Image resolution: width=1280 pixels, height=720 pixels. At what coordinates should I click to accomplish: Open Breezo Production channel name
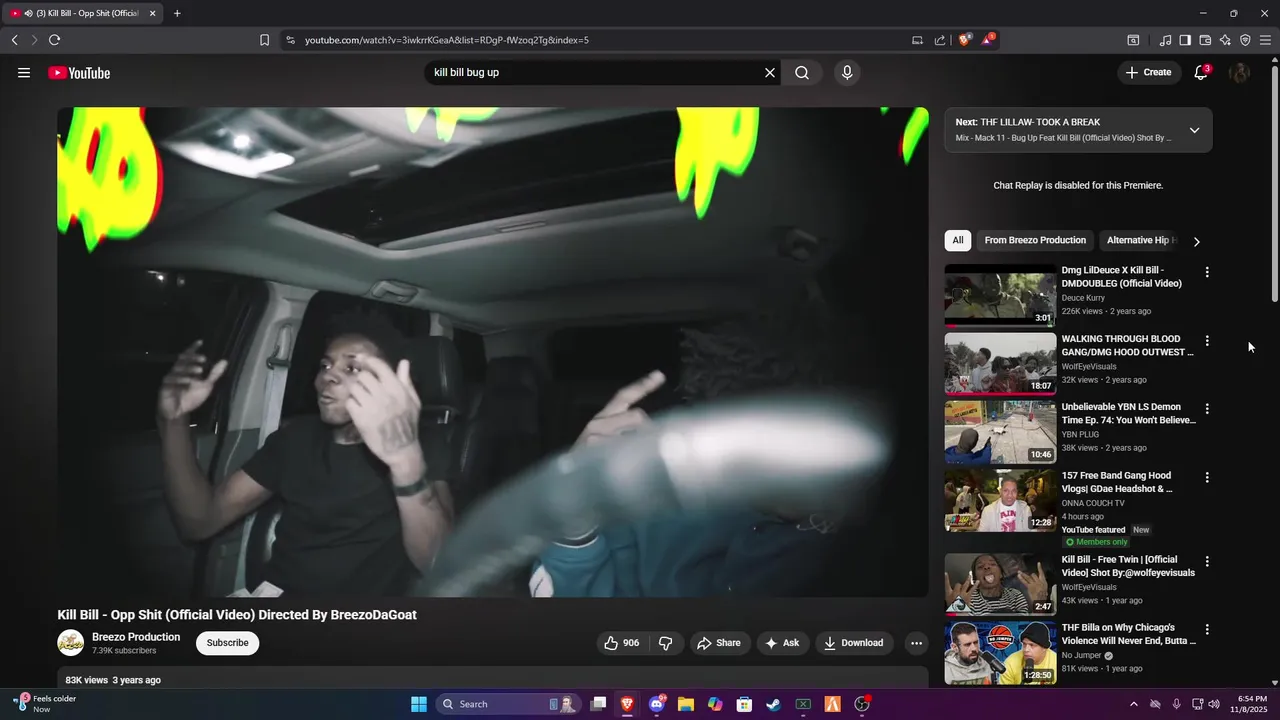click(x=136, y=637)
